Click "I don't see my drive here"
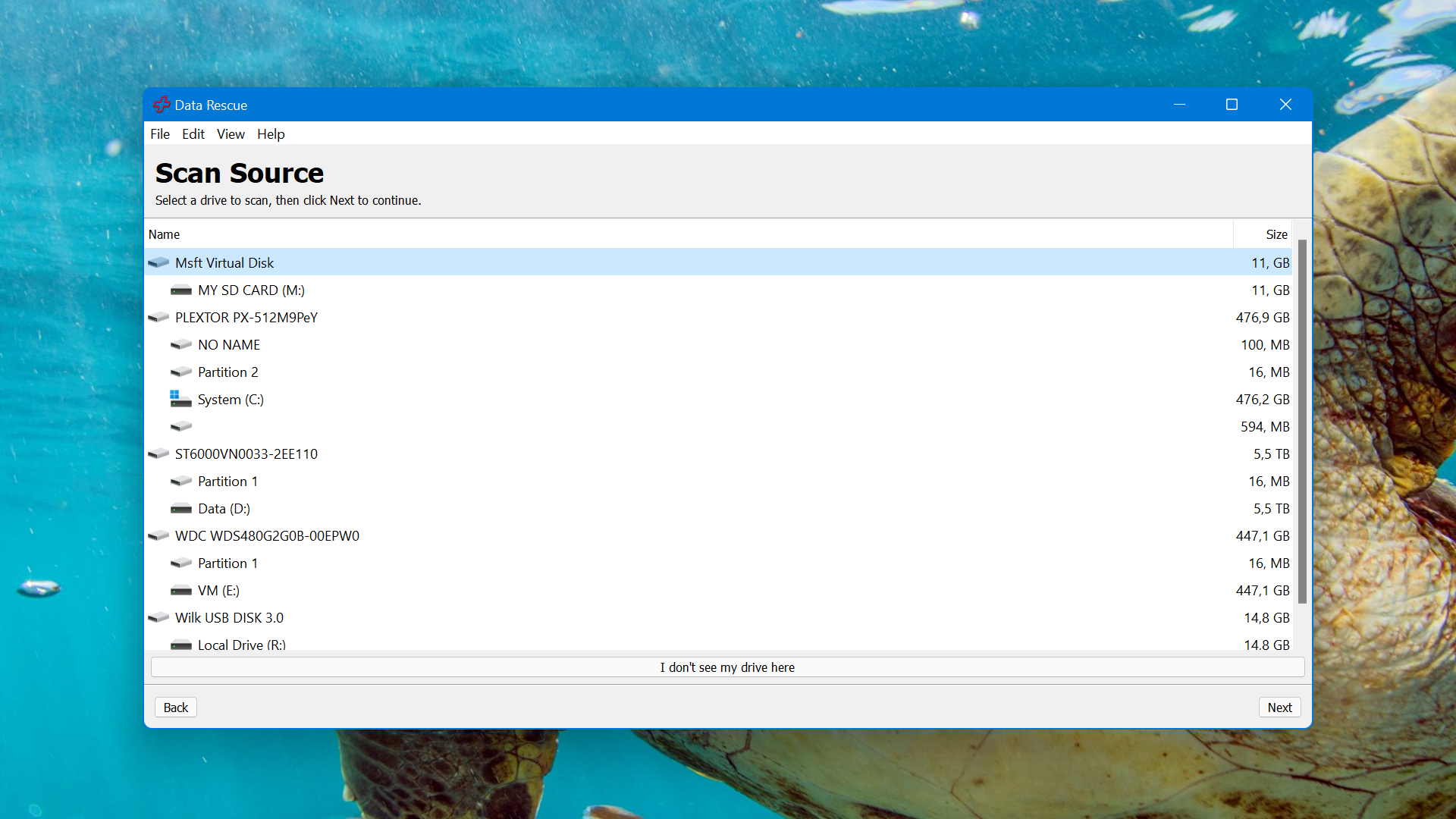 pos(727,667)
